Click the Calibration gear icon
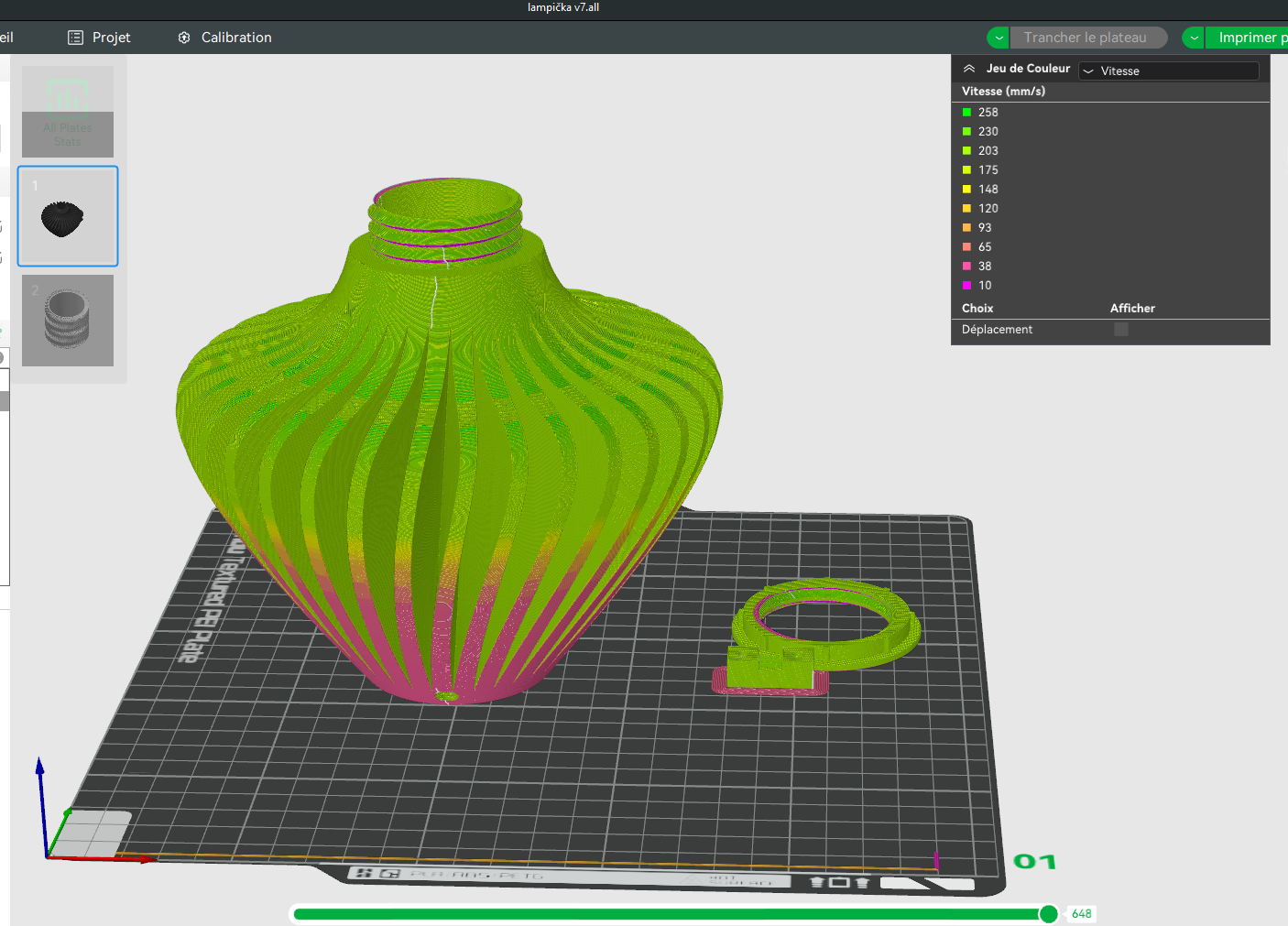1288x926 pixels. [184, 38]
